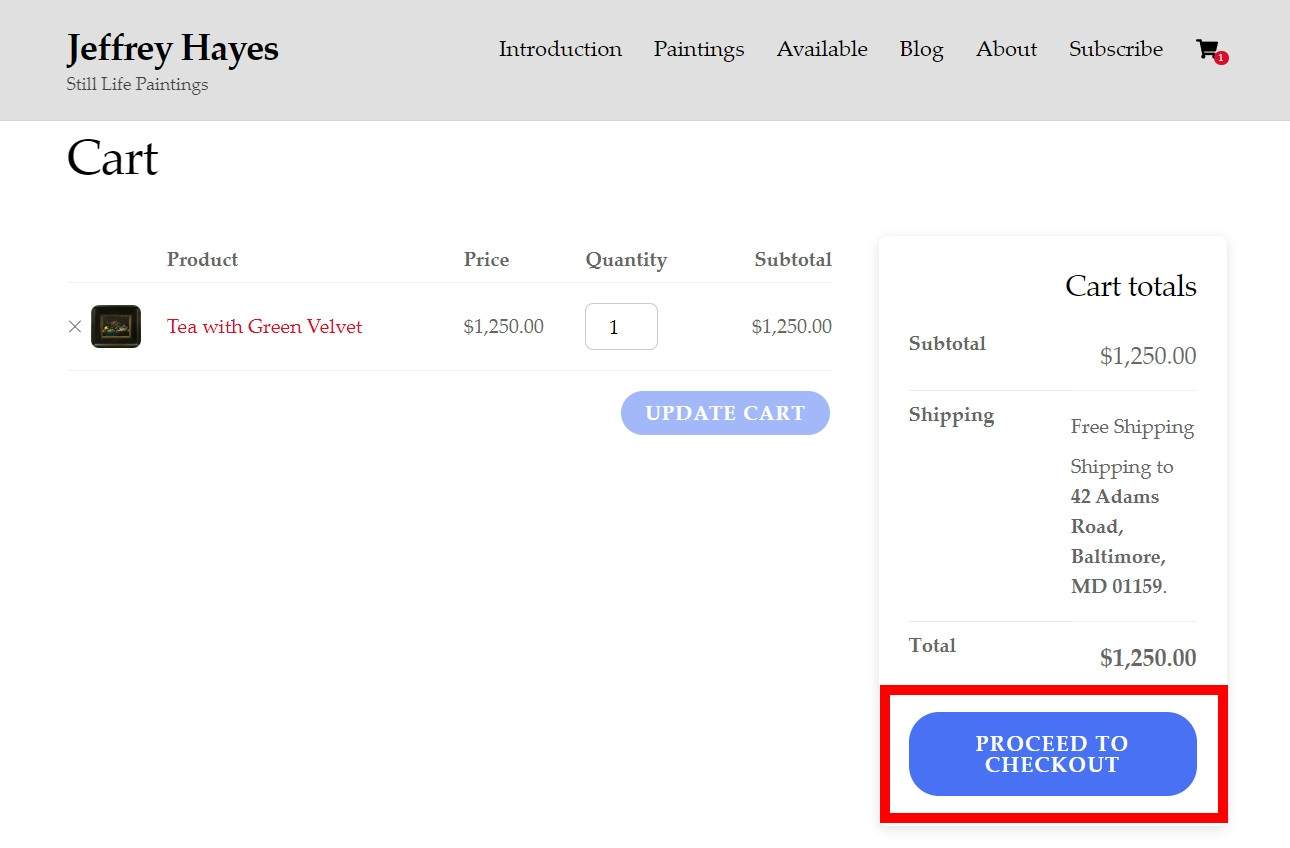1290x848 pixels.
Task: Open the About page
Action: click(x=1006, y=49)
